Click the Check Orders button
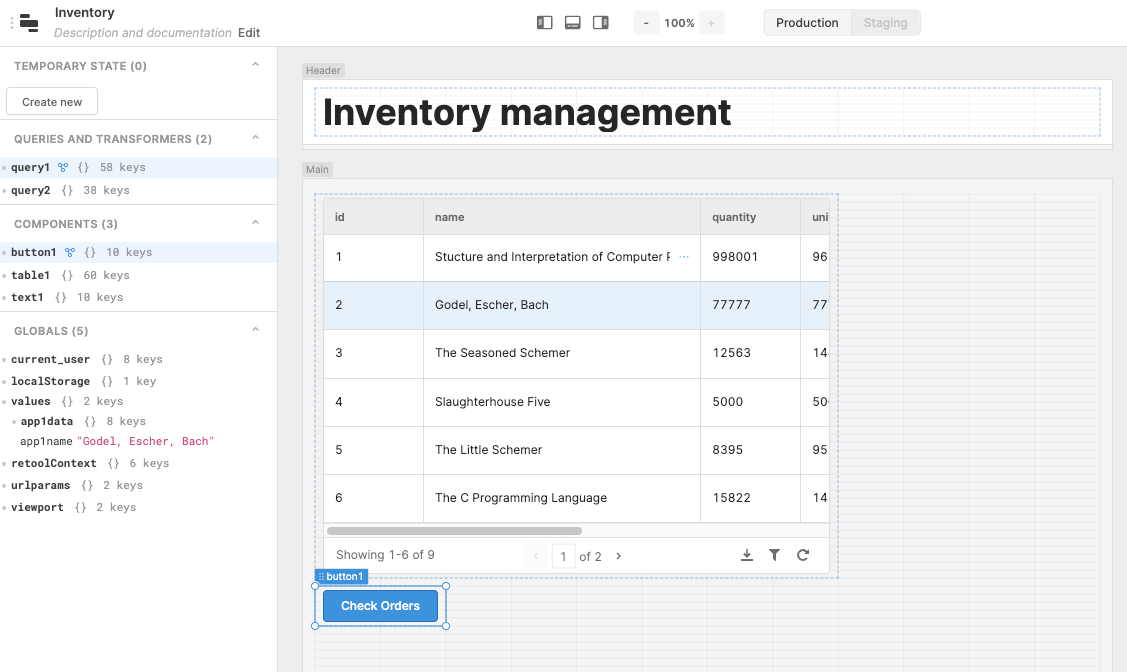The width and height of the screenshot is (1127, 672). coord(380,606)
